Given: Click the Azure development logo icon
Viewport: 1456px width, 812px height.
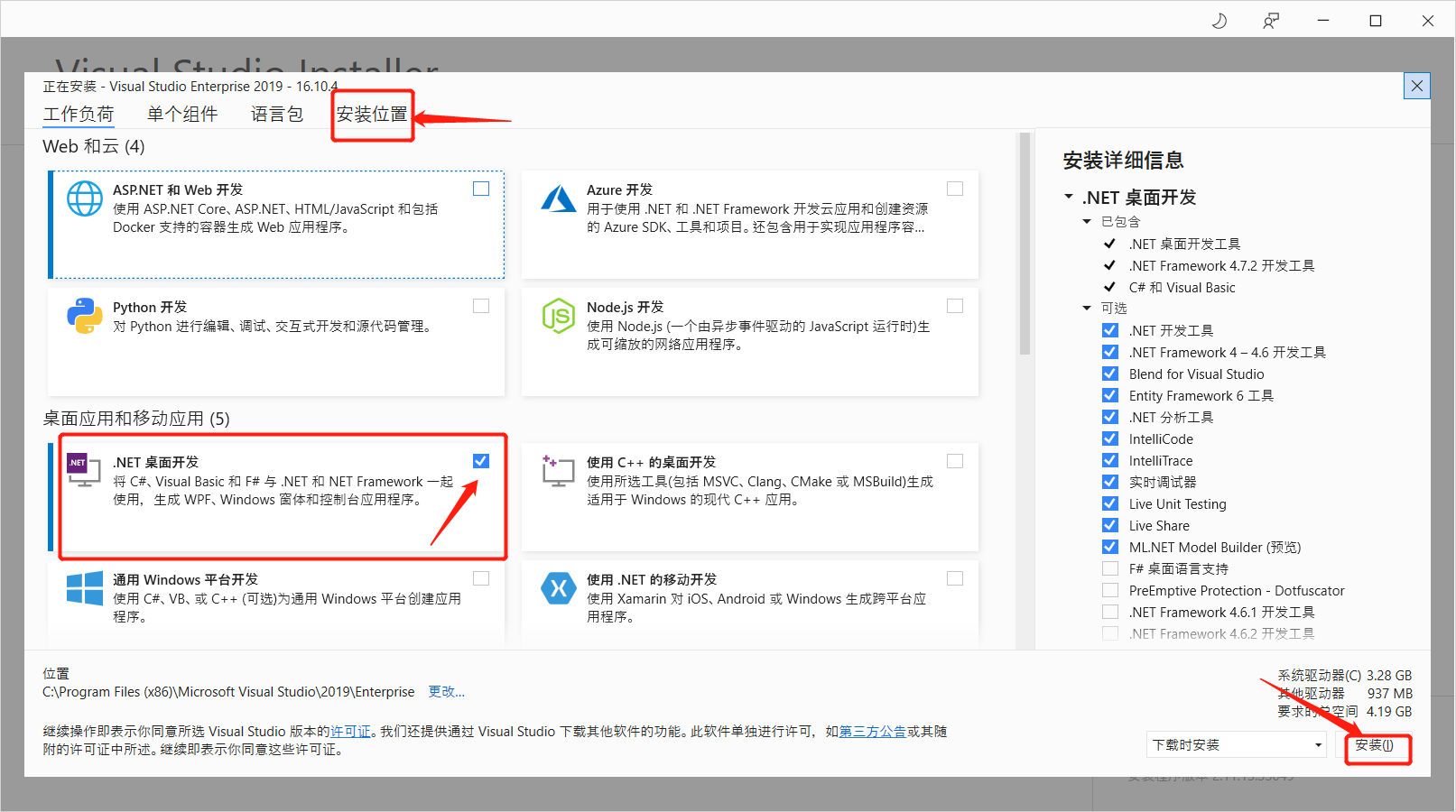Looking at the screenshot, I should (558, 198).
